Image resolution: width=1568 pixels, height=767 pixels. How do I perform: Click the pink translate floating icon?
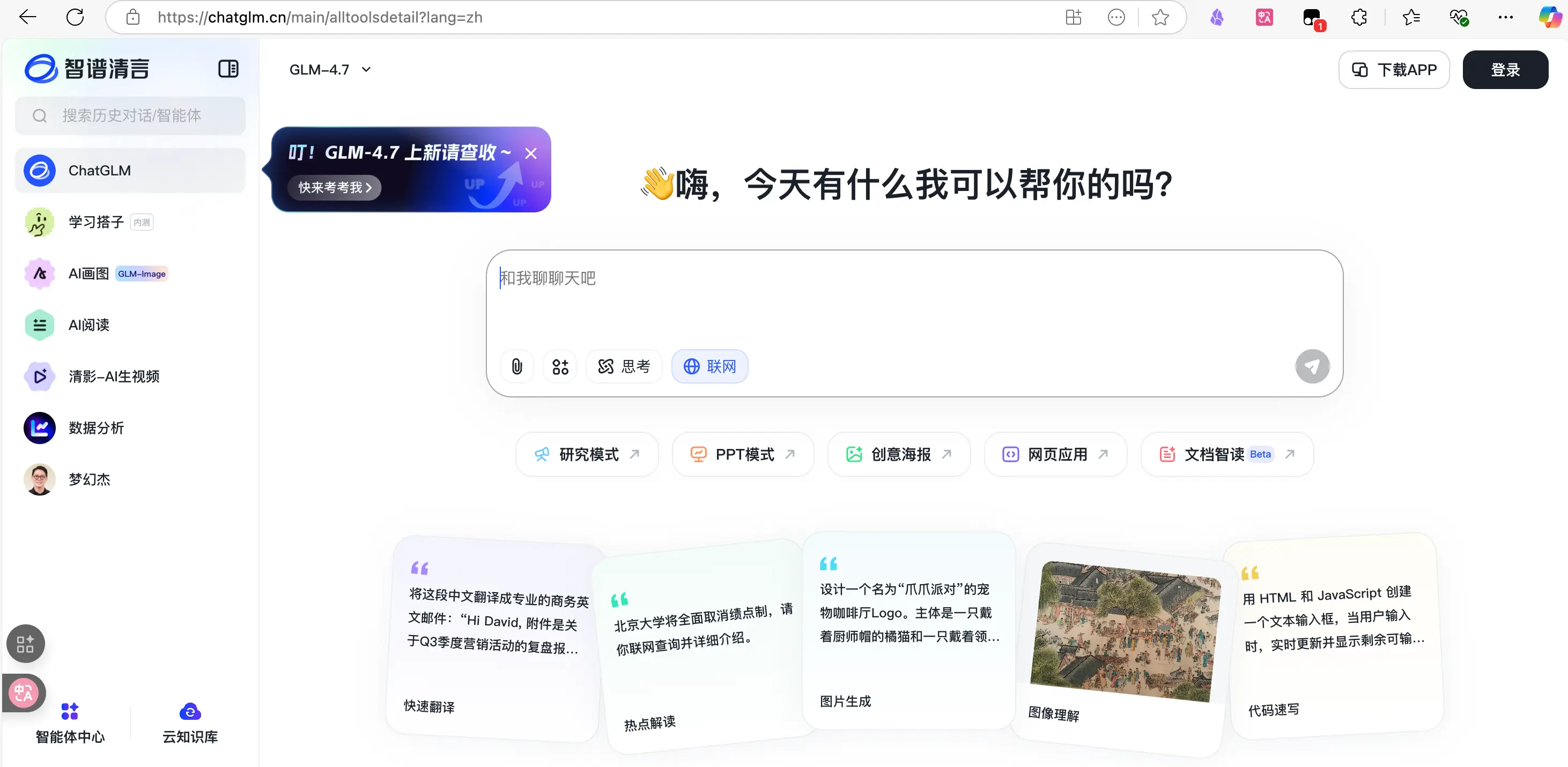pyautogui.click(x=24, y=693)
